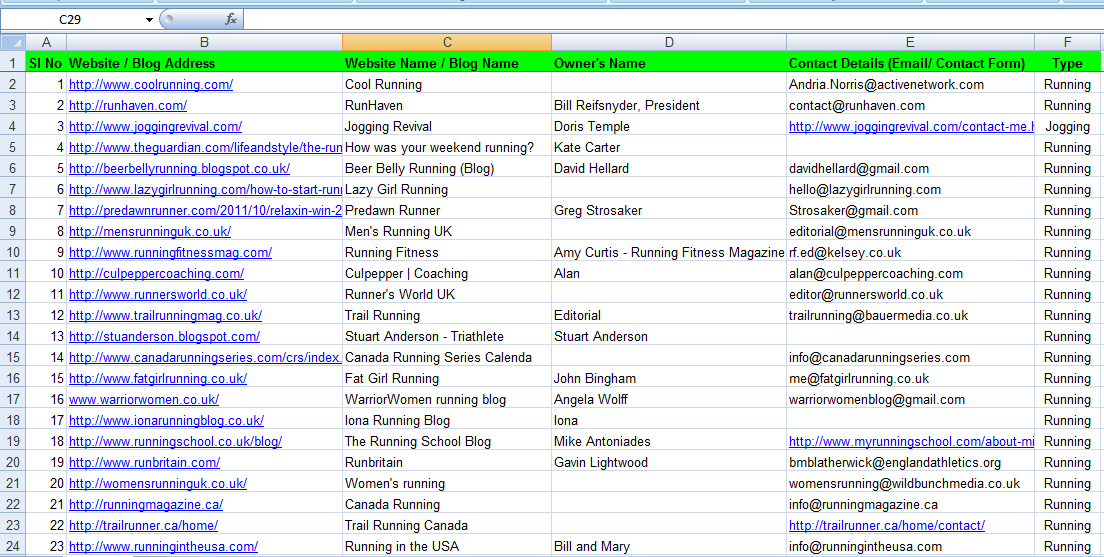
Task: Select the cell 'John Bingham'
Action: 669,379
